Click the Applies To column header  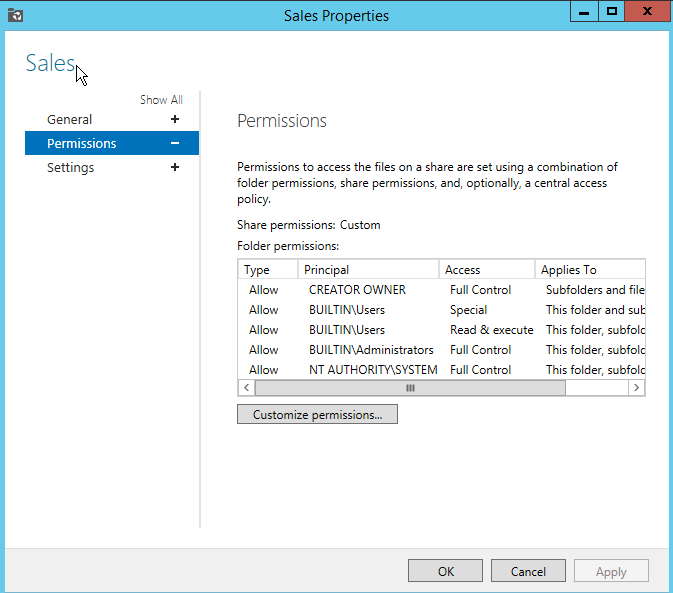(588, 270)
